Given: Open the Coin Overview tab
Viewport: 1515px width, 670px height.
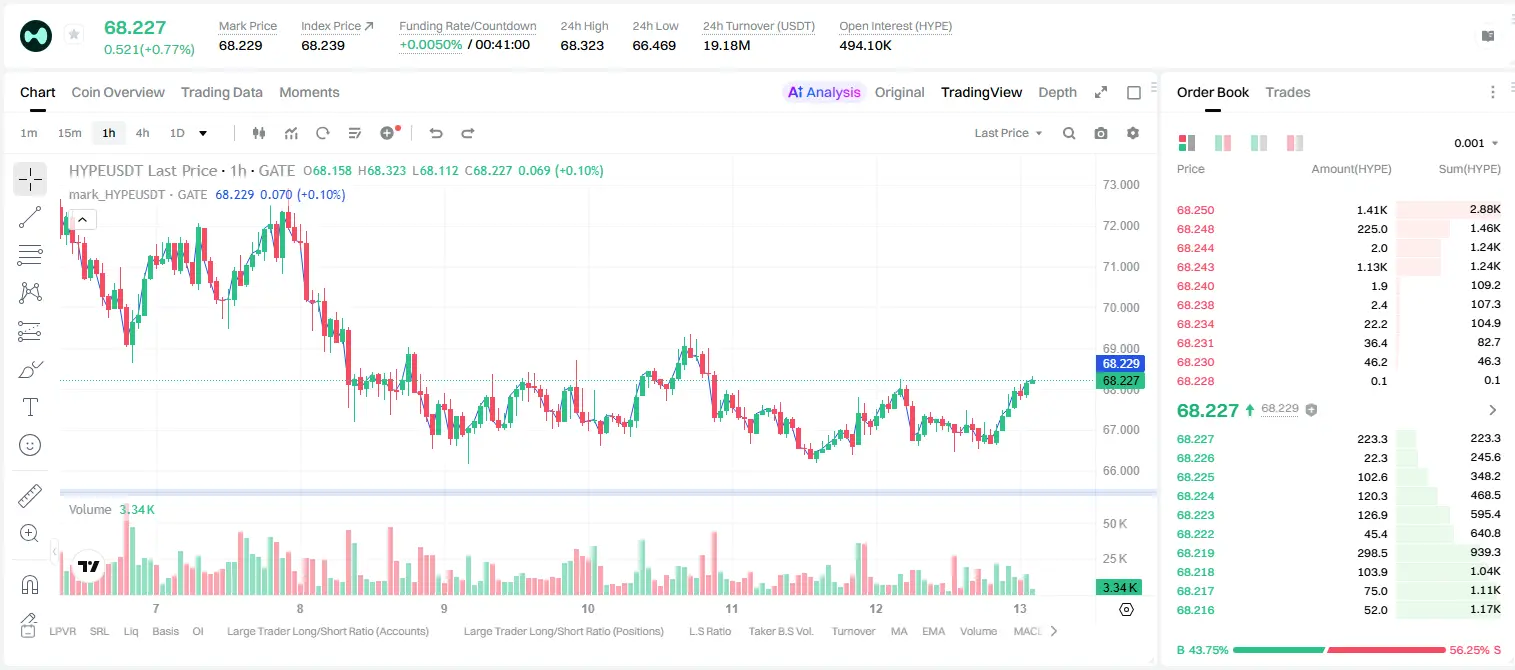Looking at the screenshot, I should [x=118, y=92].
